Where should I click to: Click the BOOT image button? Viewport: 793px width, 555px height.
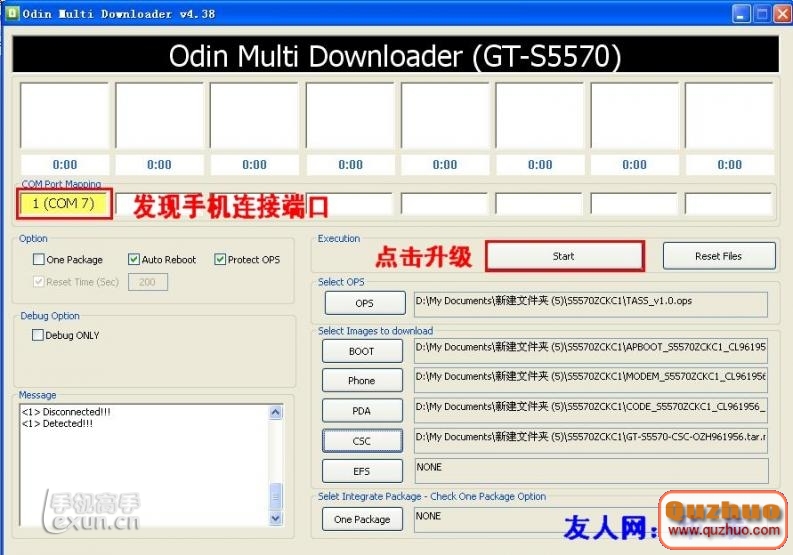click(362, 351)
